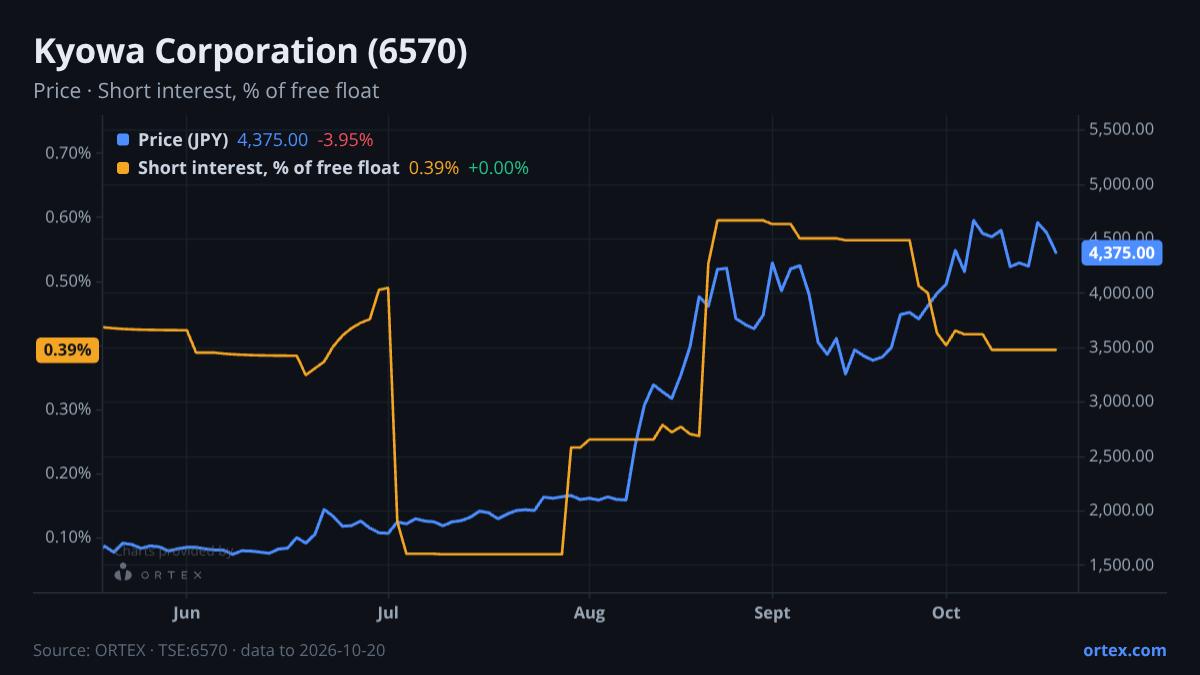Screen dimensions: 1200x675
Task: Click the 0.20% left axis label
Action: coord(68,473)
